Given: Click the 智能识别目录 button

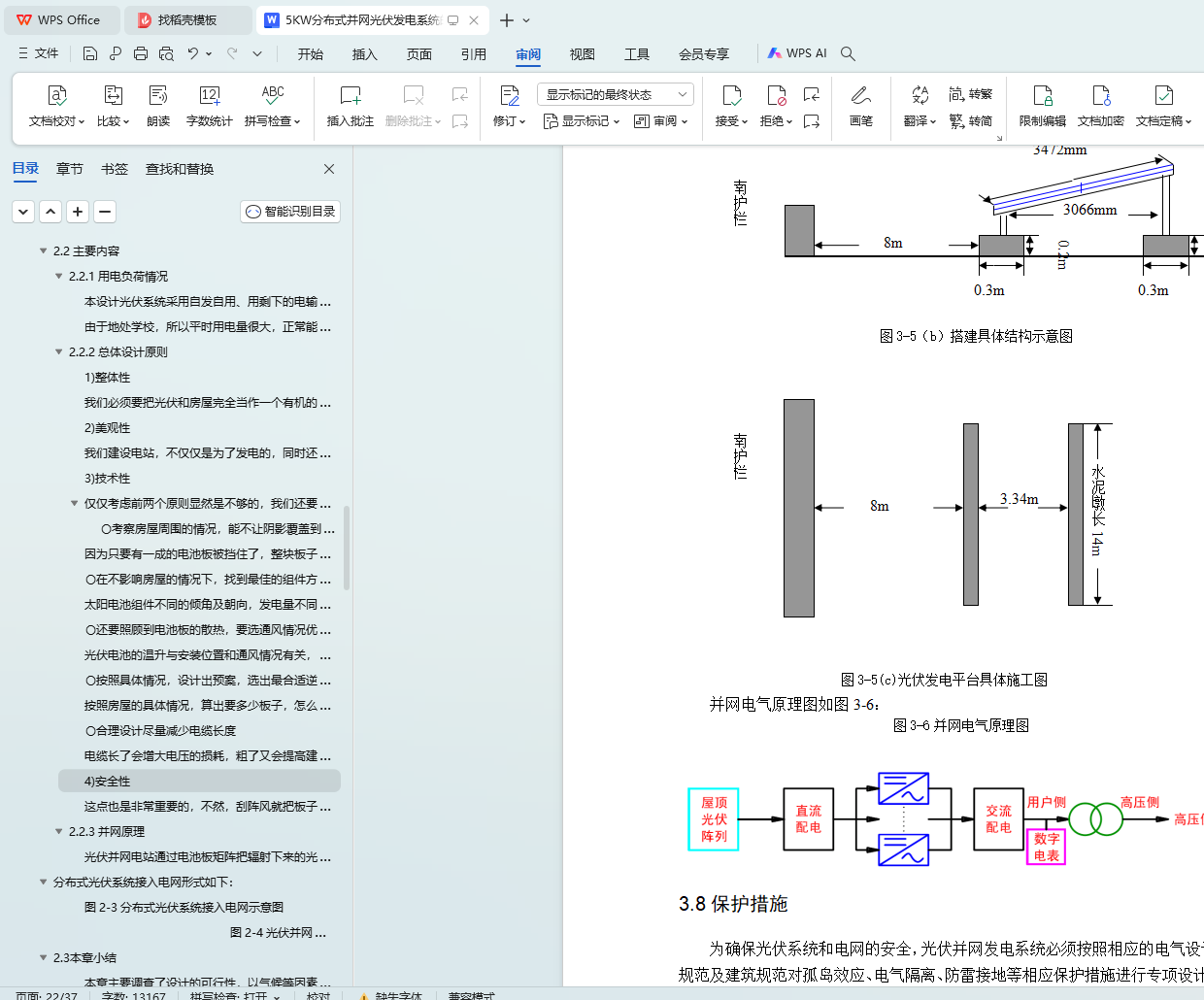Looking at the screenshot, I should [x=290, y=211].
